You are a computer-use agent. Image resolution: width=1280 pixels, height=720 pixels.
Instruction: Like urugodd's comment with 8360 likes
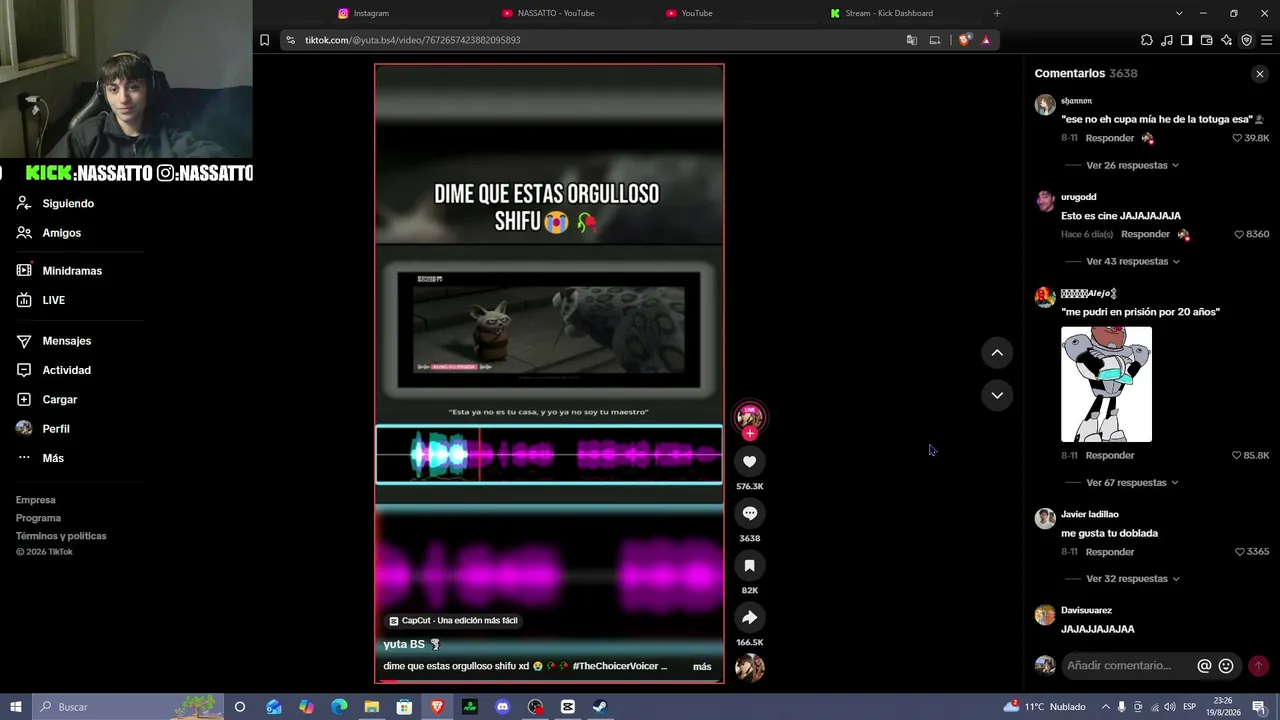tap(1239, 234)
